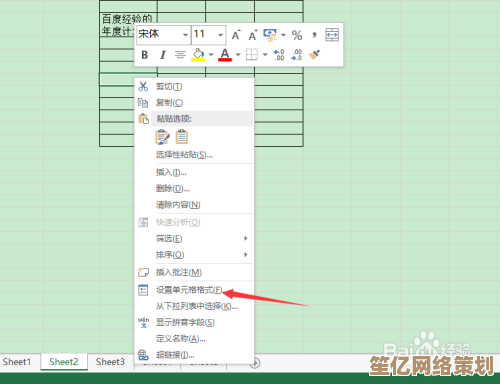Click the borders icon in mini toolbar
The image size is (500, 384).
click(252, 54)
